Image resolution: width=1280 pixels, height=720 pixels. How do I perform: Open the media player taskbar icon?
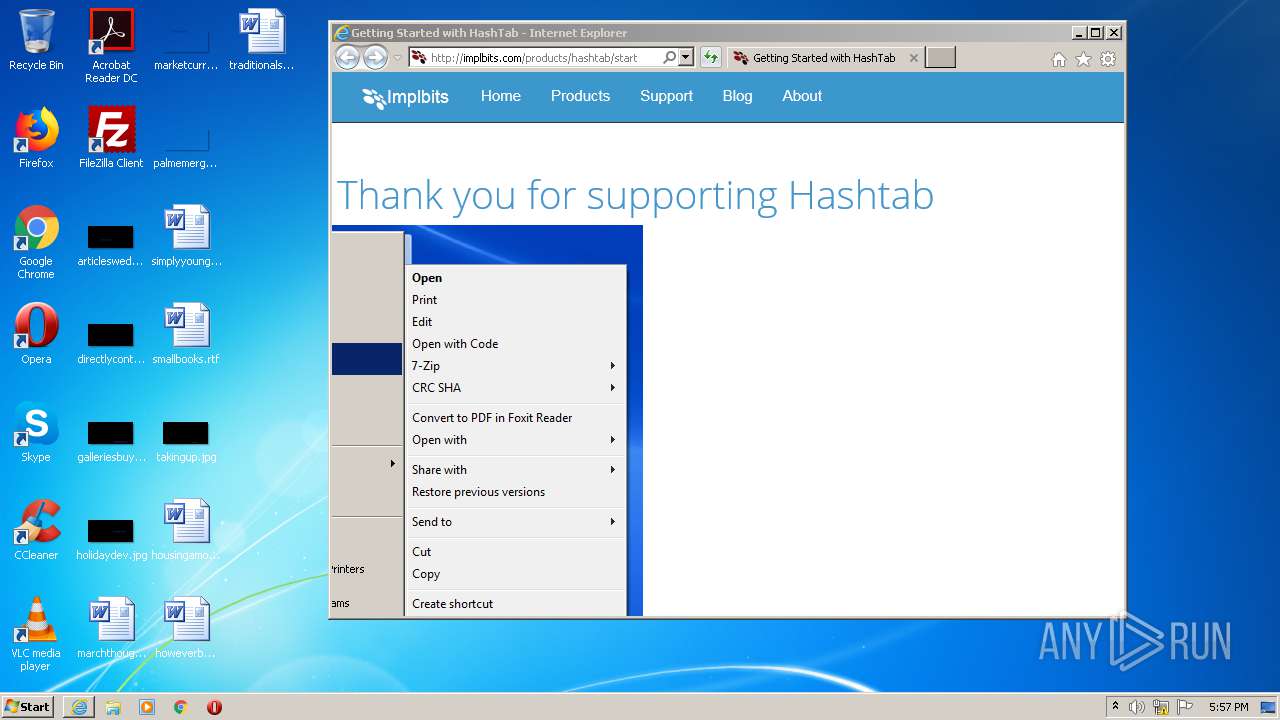click(x=147, y=707)
